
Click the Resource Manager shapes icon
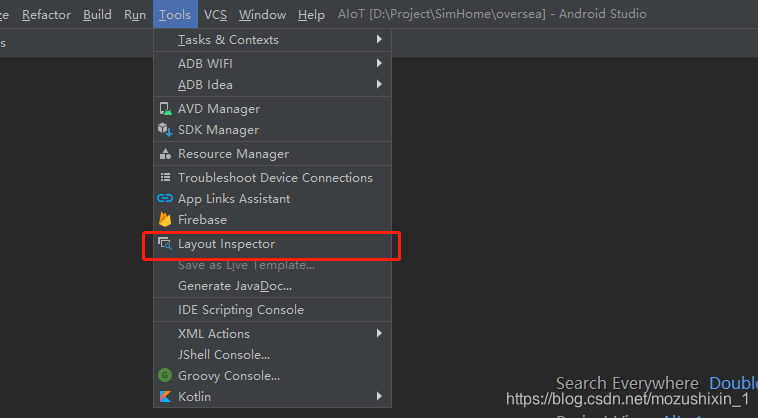(x=165, y=154)
